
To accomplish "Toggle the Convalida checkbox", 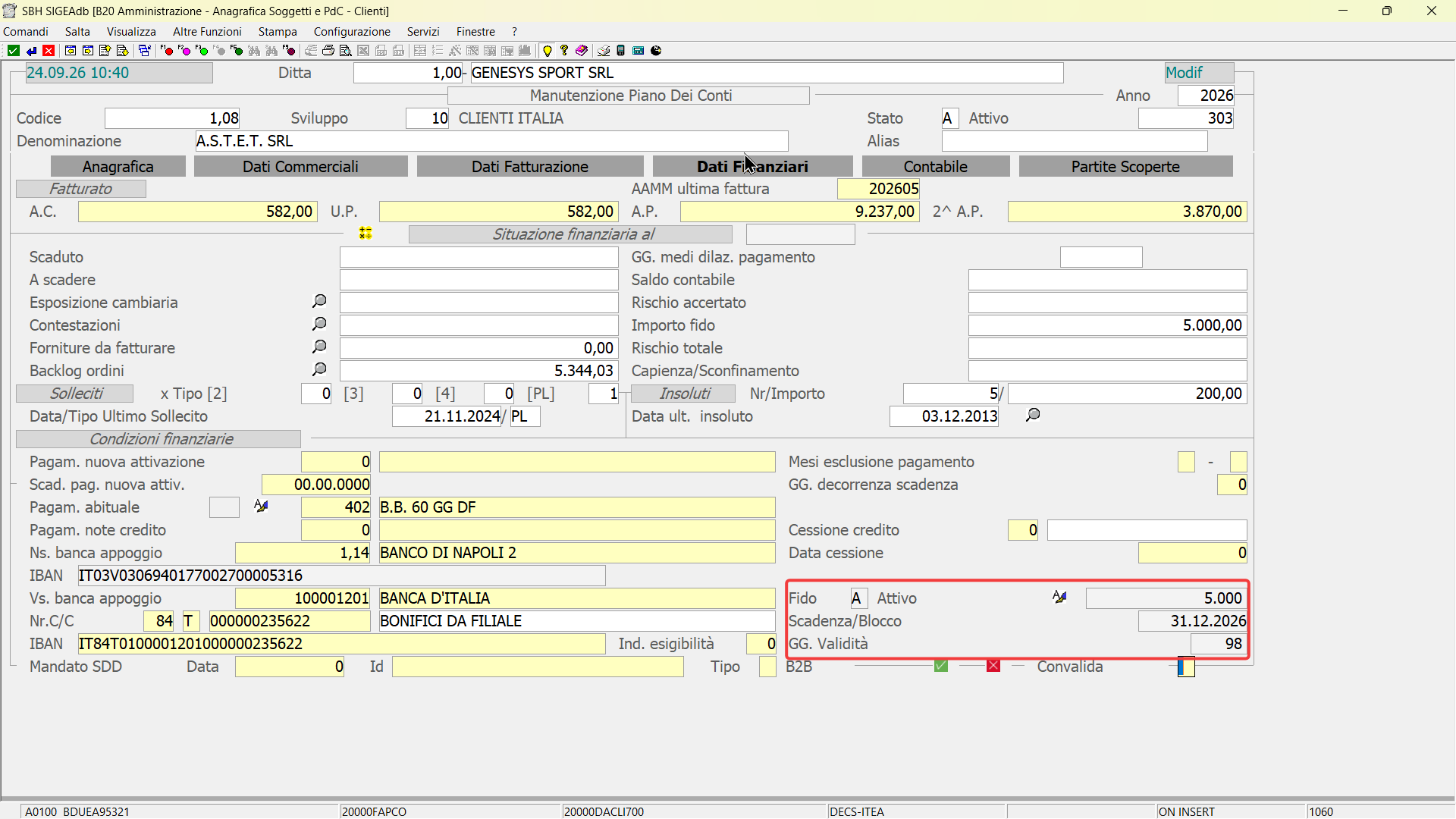I will 1186,667.
